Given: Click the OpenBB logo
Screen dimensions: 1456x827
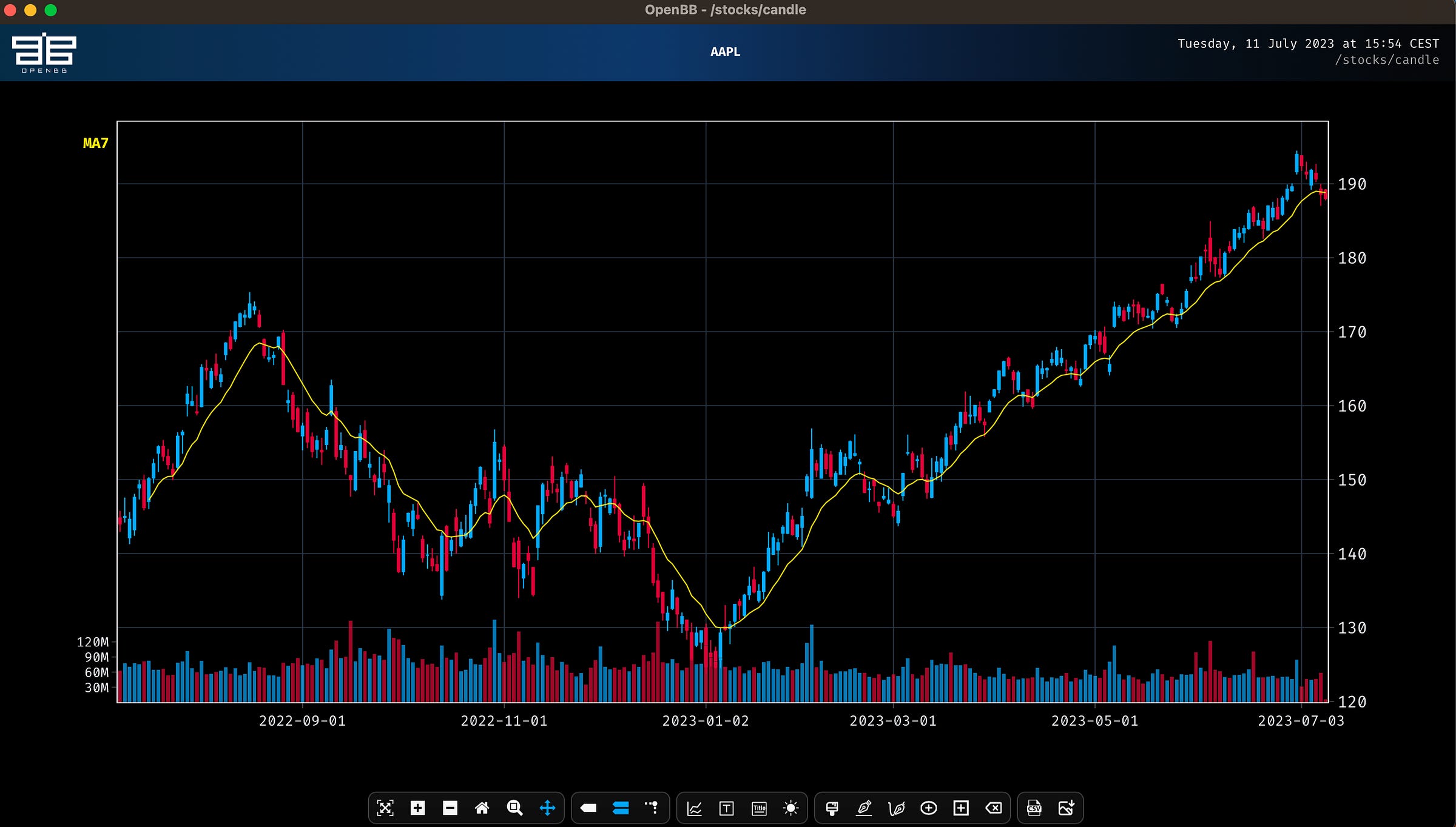Looking at the screenshot, I should (44, 52).
